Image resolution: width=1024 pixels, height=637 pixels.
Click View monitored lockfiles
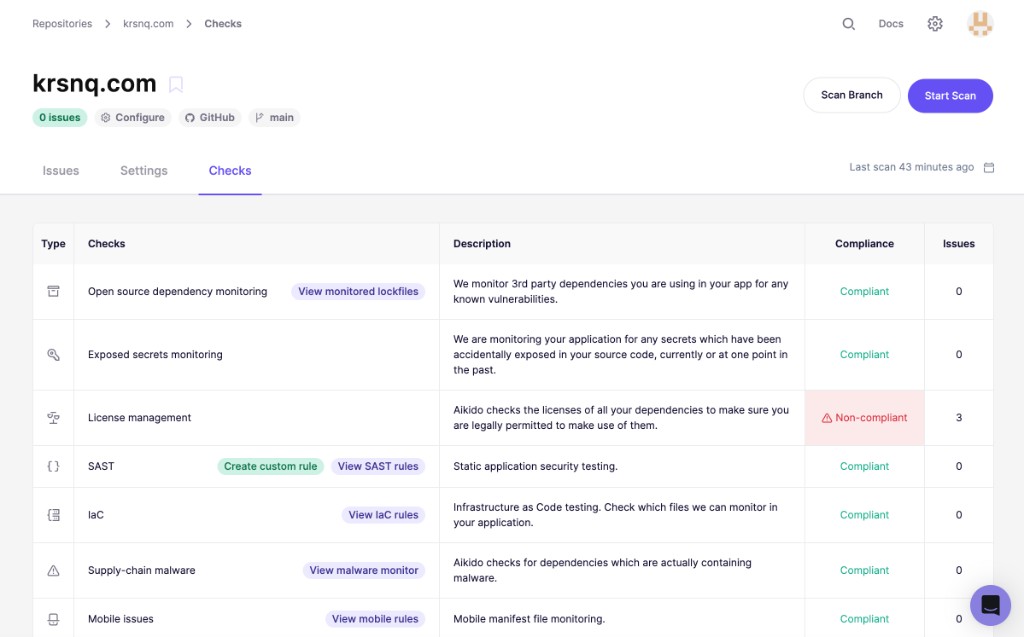[358, 291]
